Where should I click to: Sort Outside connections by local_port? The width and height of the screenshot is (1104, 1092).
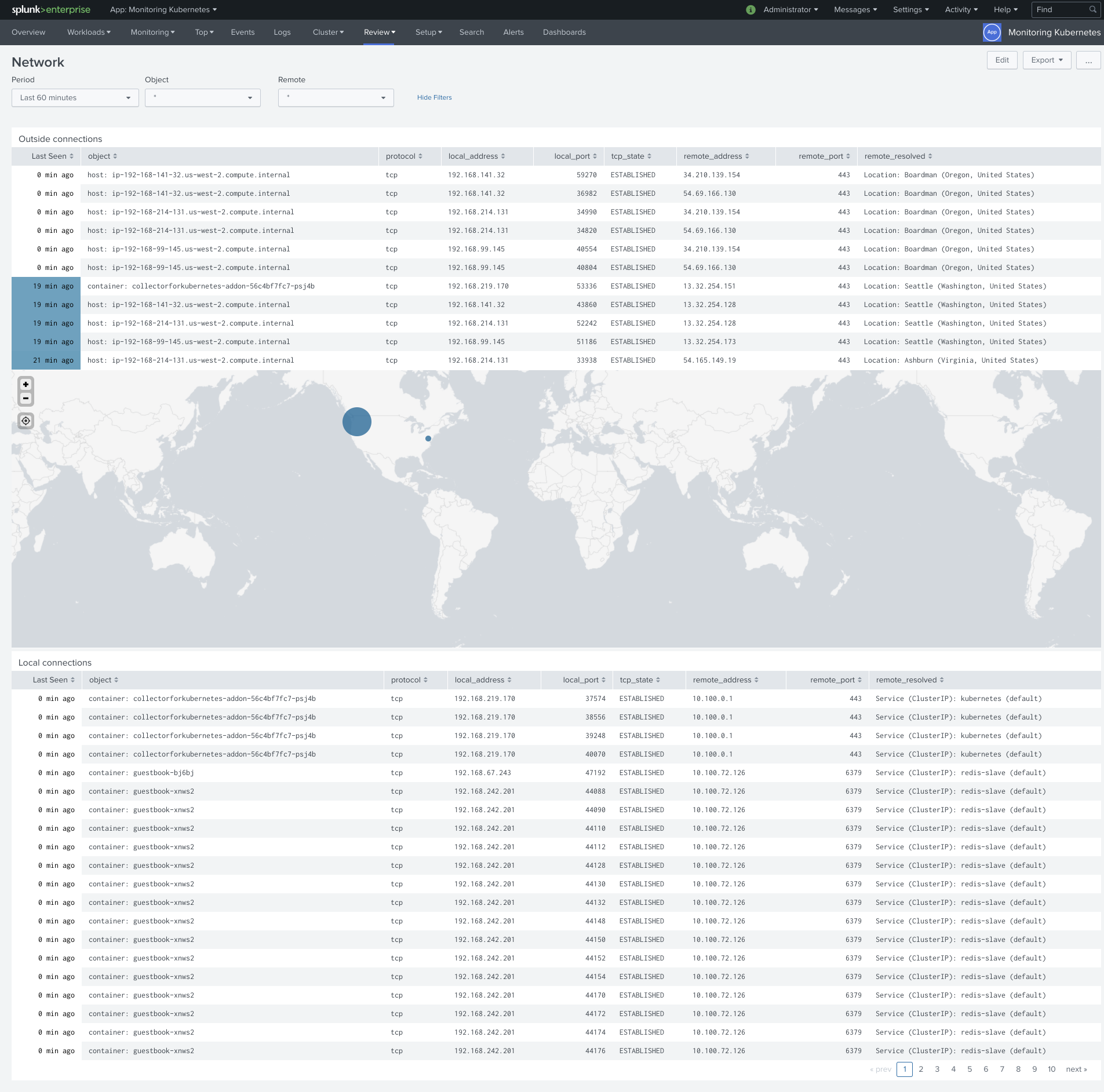[575, 156]
